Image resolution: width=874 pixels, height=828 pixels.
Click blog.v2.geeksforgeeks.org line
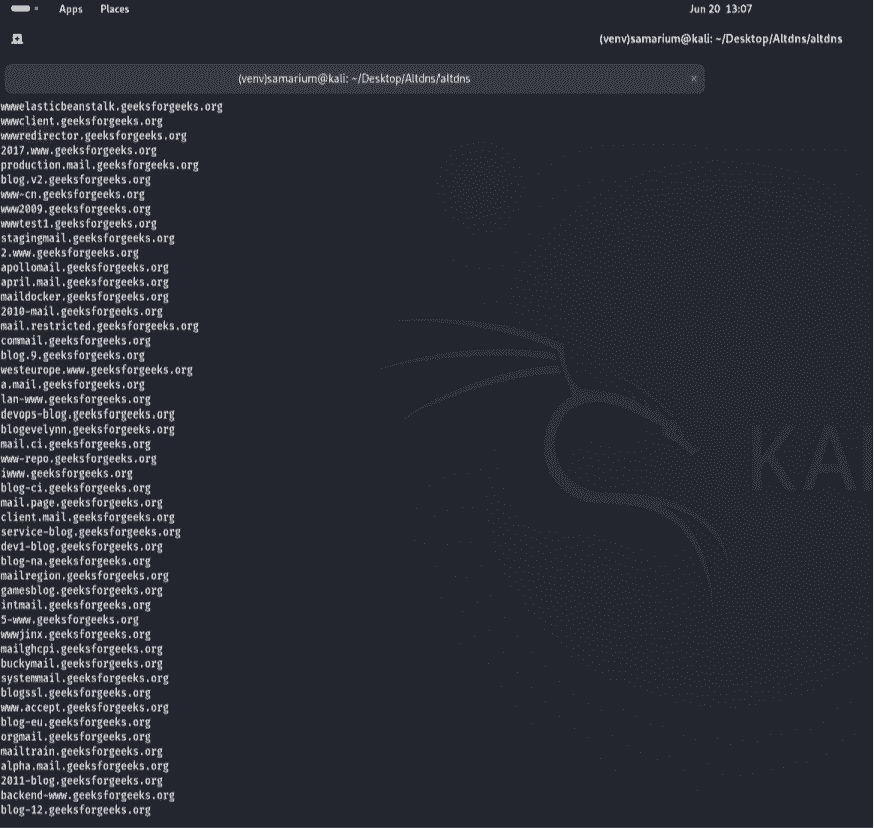click(x=76, y=180)
